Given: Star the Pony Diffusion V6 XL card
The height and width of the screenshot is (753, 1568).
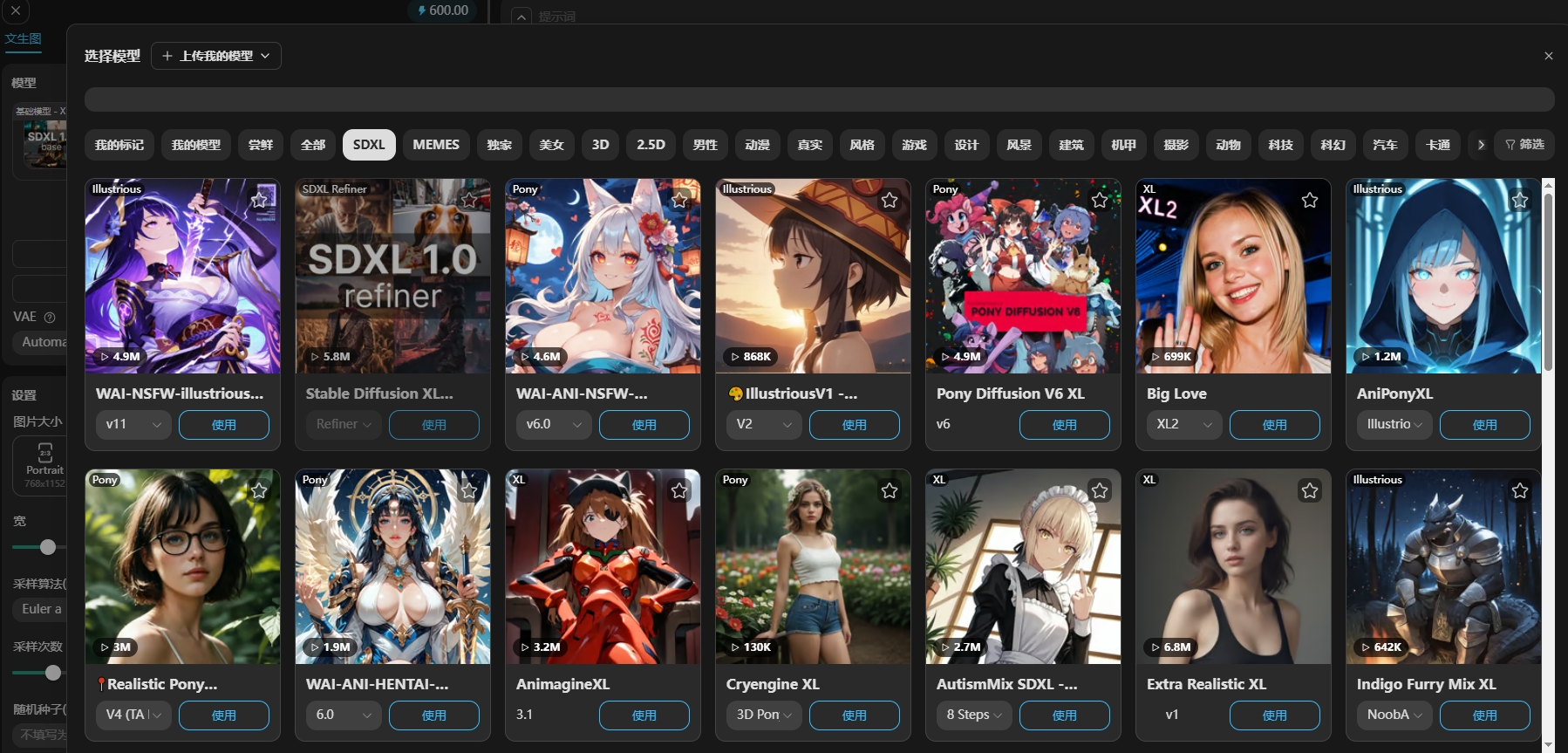Looking at the screenshot, I should (1100, 200).
